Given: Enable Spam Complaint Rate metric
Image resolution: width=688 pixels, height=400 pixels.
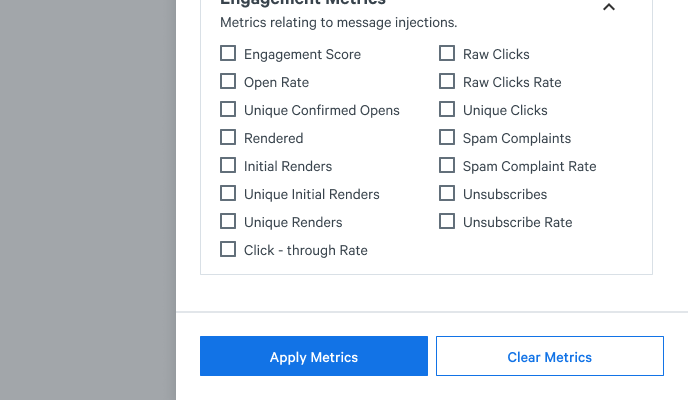Looking at the screenshot, I should point(447,166).
